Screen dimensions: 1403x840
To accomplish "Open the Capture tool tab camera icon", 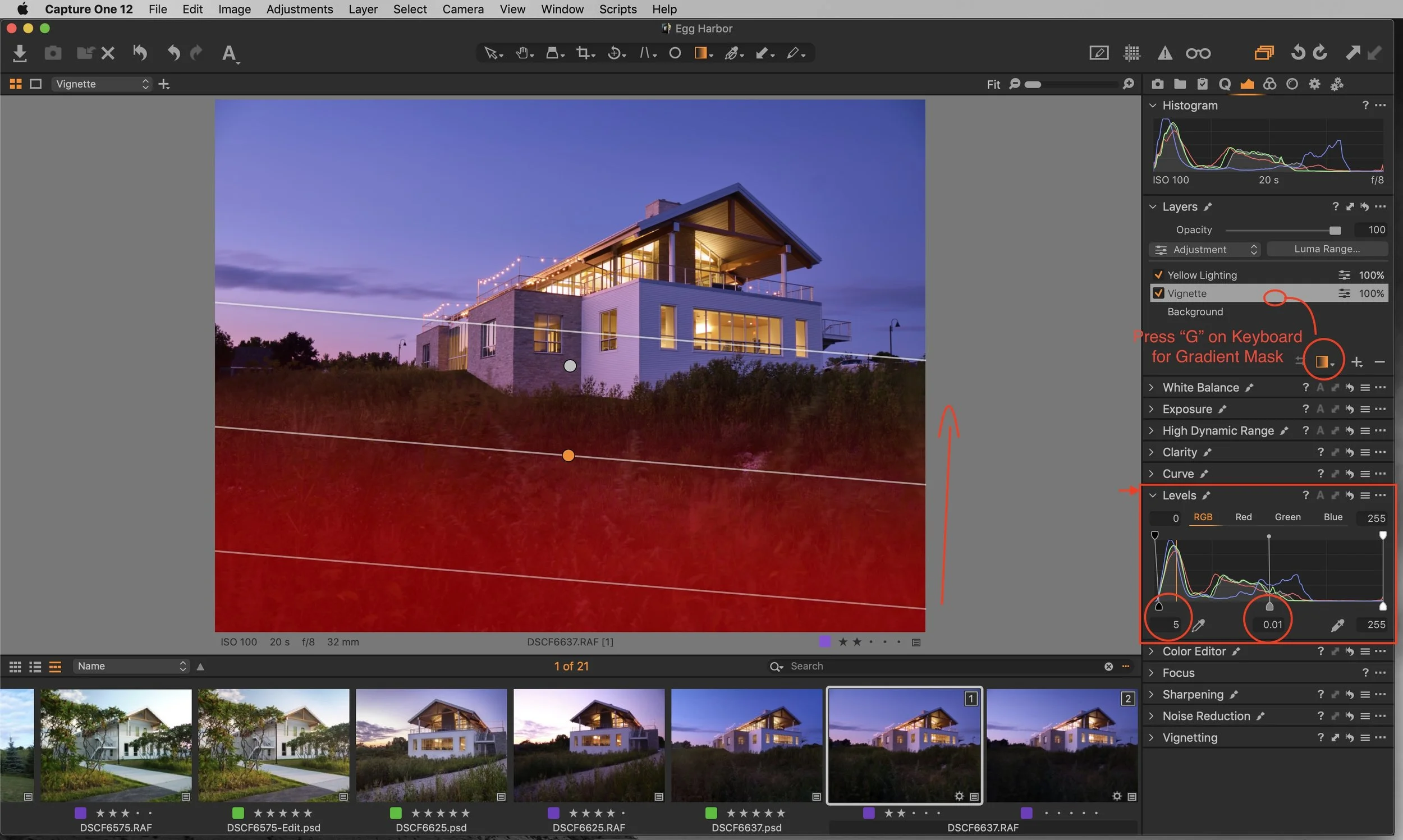I will click(x=1157, y=84).
